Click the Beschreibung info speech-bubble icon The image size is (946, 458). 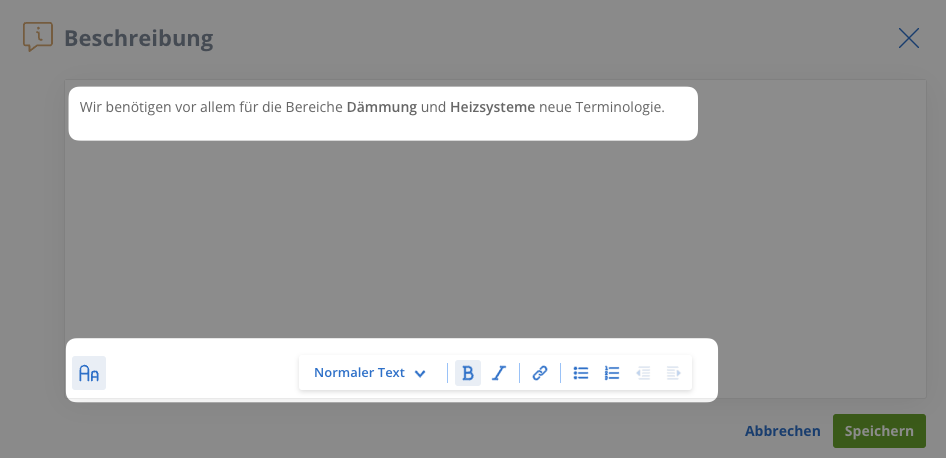tap(37, 36)
